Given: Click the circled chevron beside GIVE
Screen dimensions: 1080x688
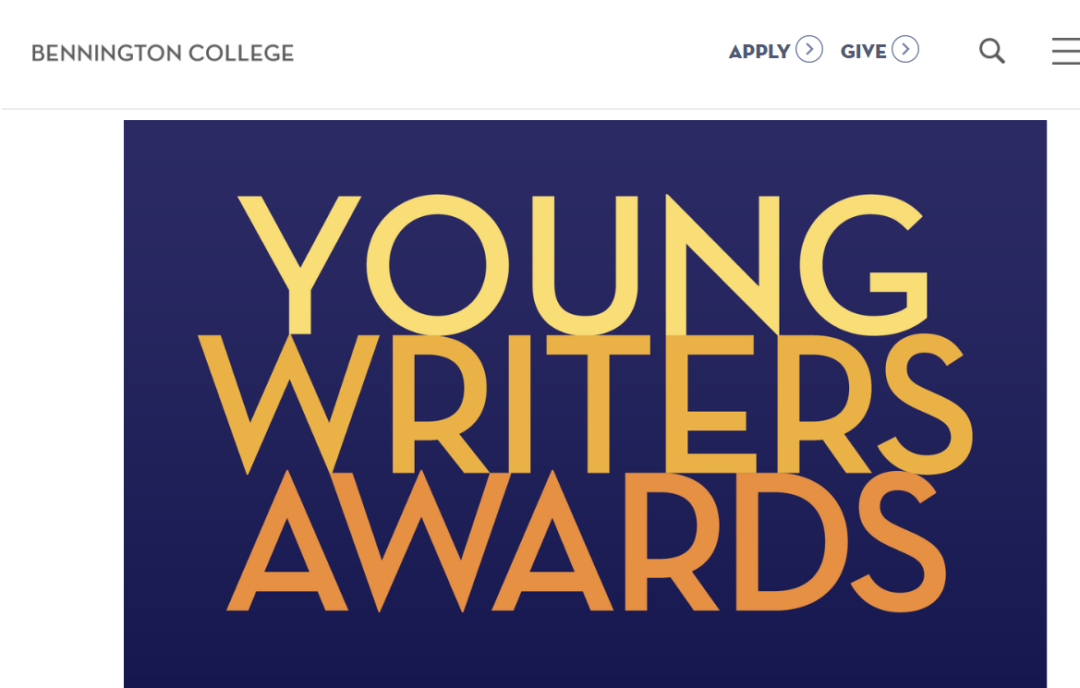Looking at the screenshot, I should [x=905, y=50].
